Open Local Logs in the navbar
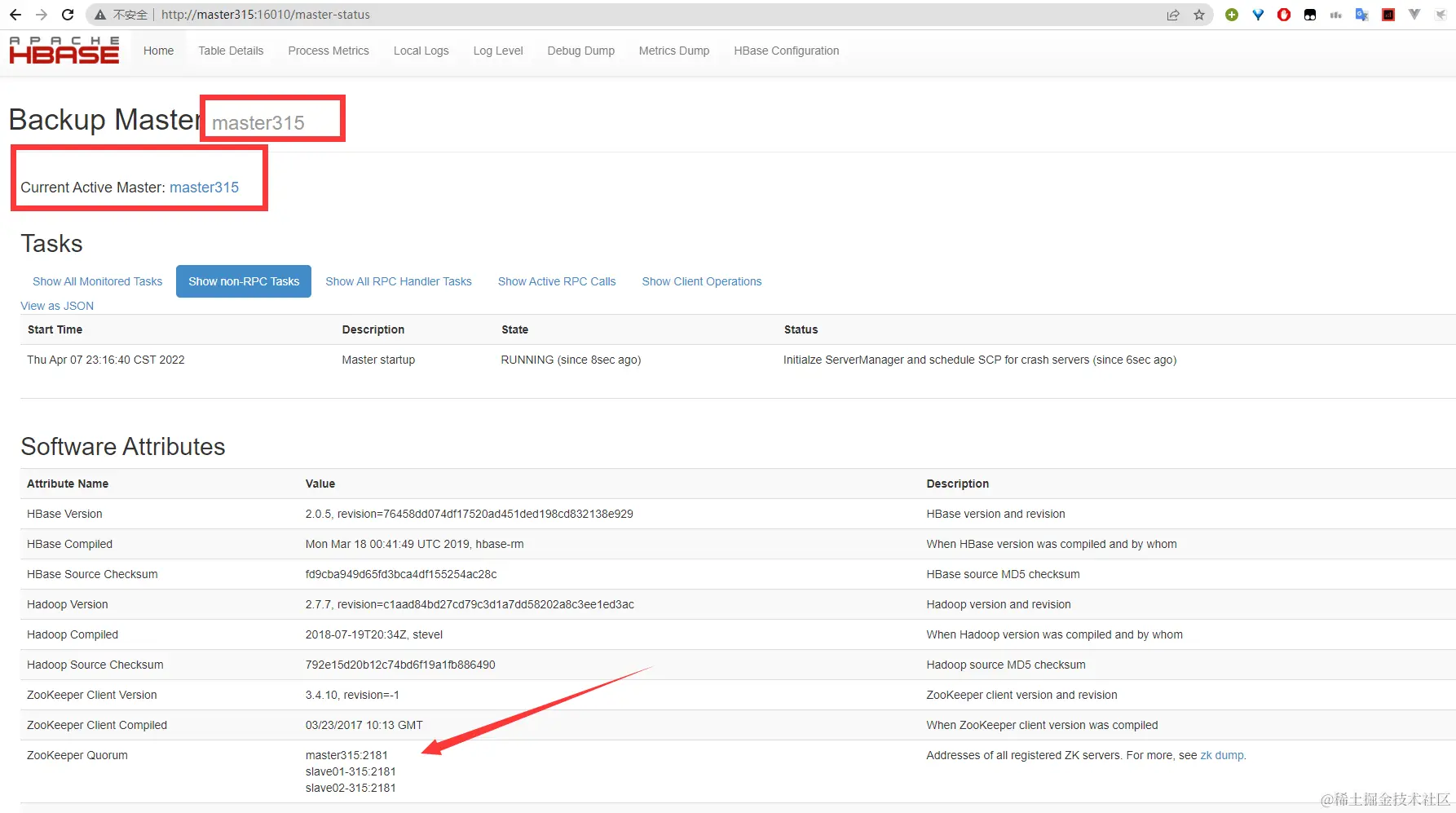The image size is (1456, 813). tap(421, 51)
